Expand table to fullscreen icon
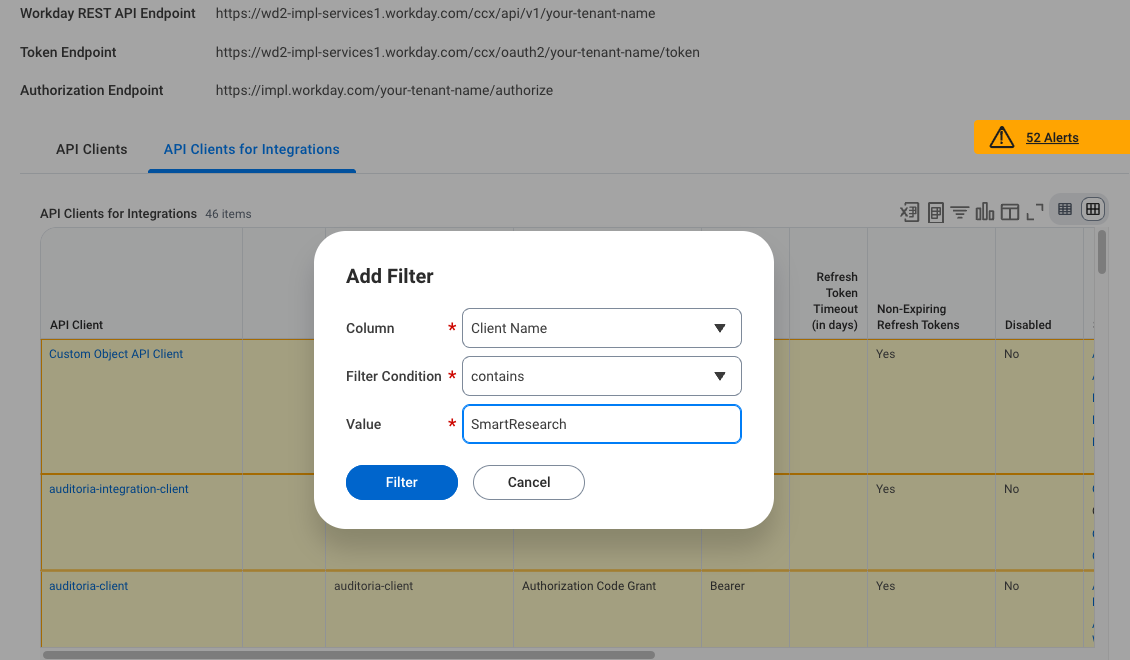Viewport: 1130px width, 660px height. (x=1035, y=212)
